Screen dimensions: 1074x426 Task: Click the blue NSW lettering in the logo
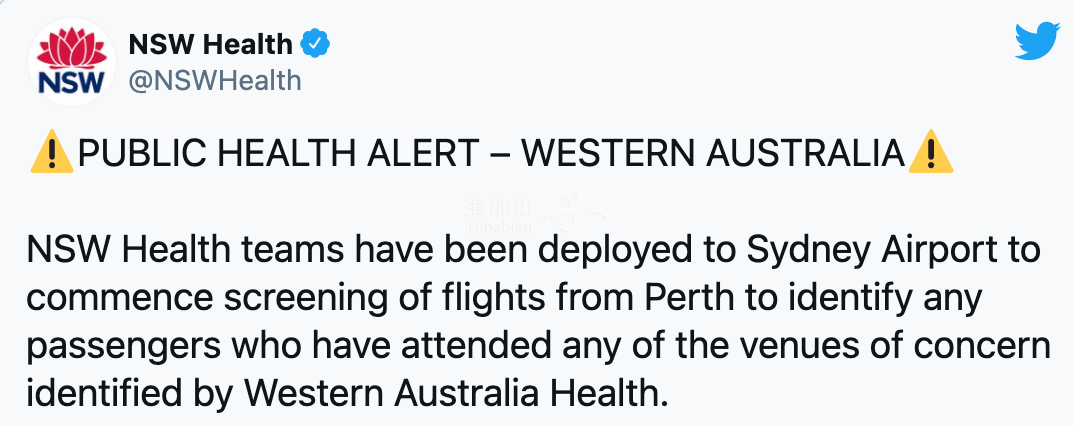(x=71, y=82)
